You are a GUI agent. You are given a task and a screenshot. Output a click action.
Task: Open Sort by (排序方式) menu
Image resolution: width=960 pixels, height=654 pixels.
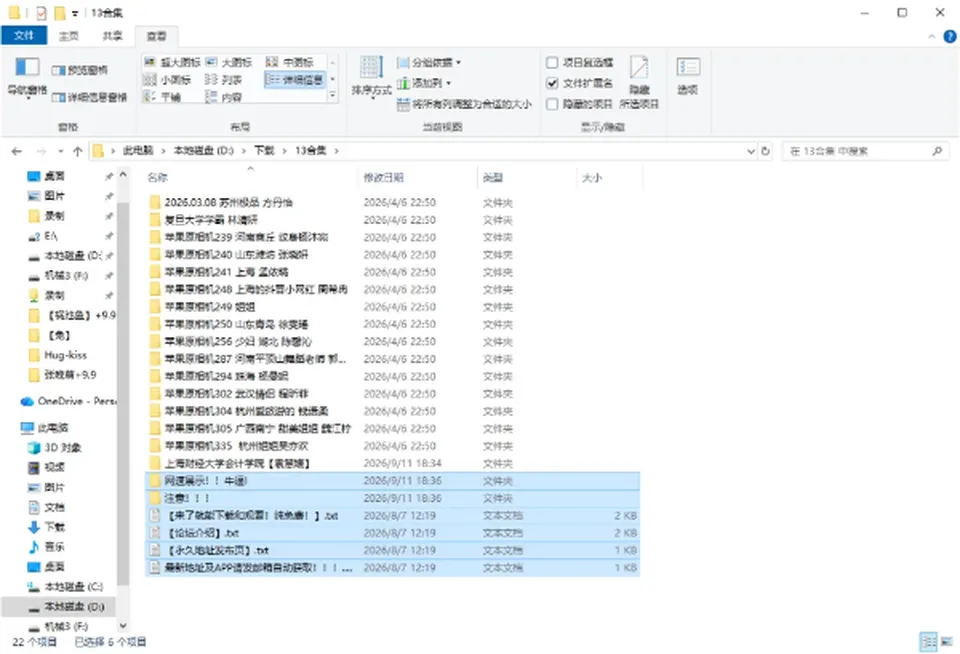pos(371,77)
